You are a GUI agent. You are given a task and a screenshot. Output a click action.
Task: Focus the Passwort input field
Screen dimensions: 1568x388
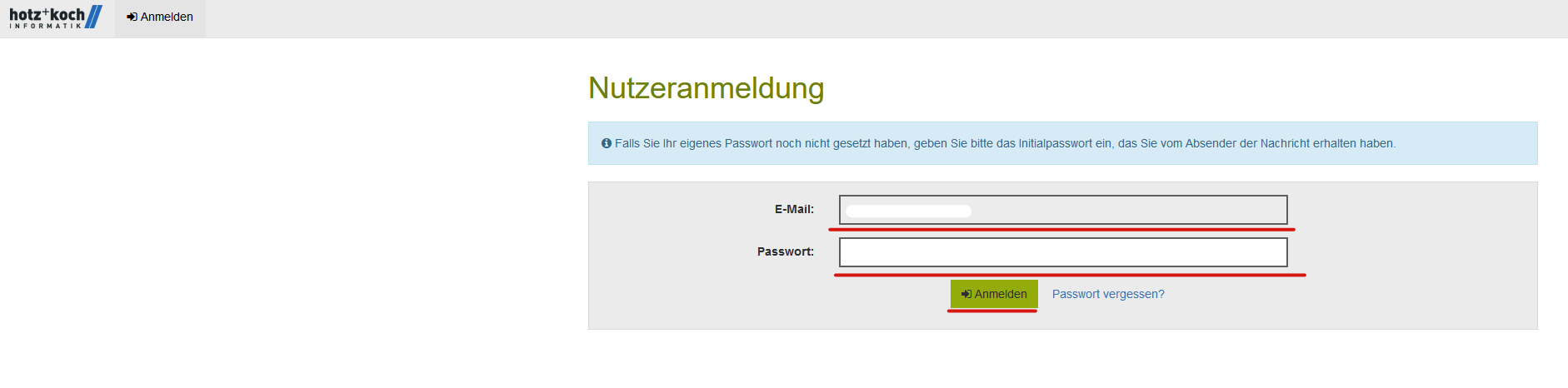[x=1062, y=252]
